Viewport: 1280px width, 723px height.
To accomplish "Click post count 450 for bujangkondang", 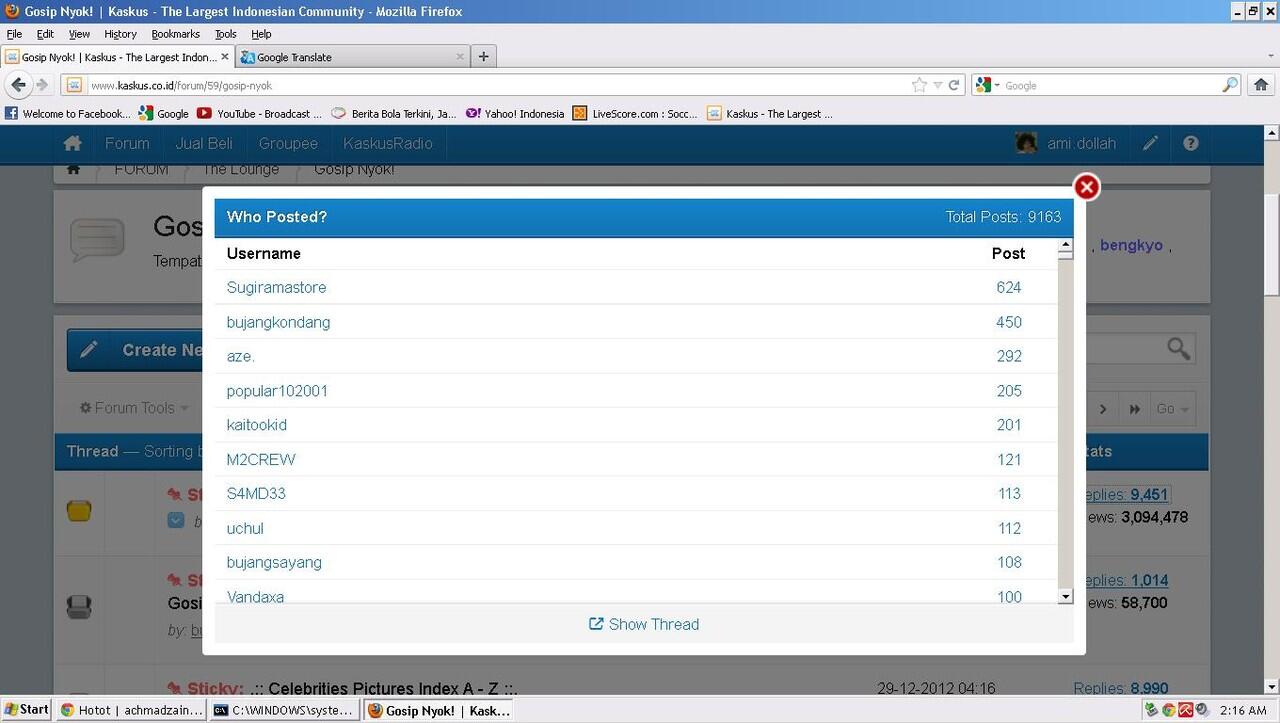I will click(x=1009, y=322).
